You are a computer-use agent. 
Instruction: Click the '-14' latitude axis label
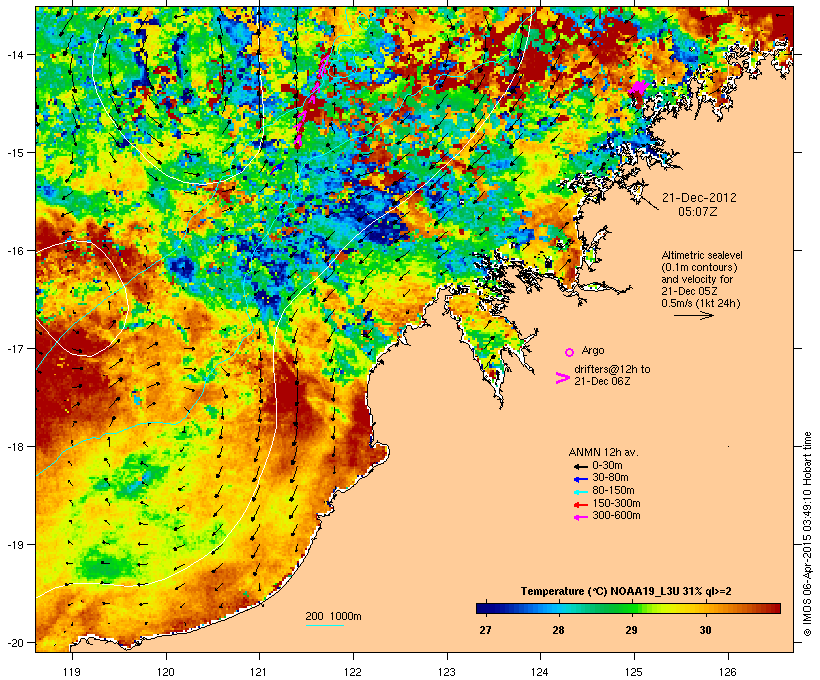click(14, 54)
